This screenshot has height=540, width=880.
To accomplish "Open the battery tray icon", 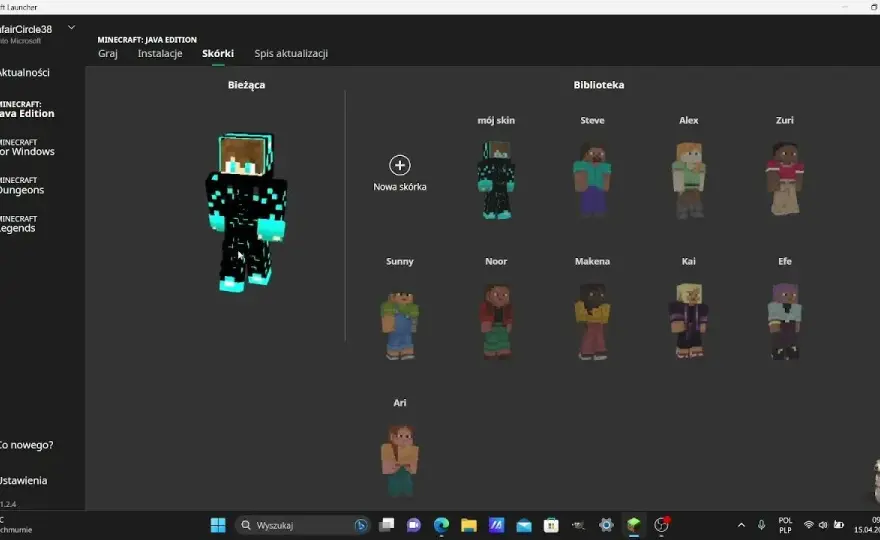I will (x=839, y=525).
